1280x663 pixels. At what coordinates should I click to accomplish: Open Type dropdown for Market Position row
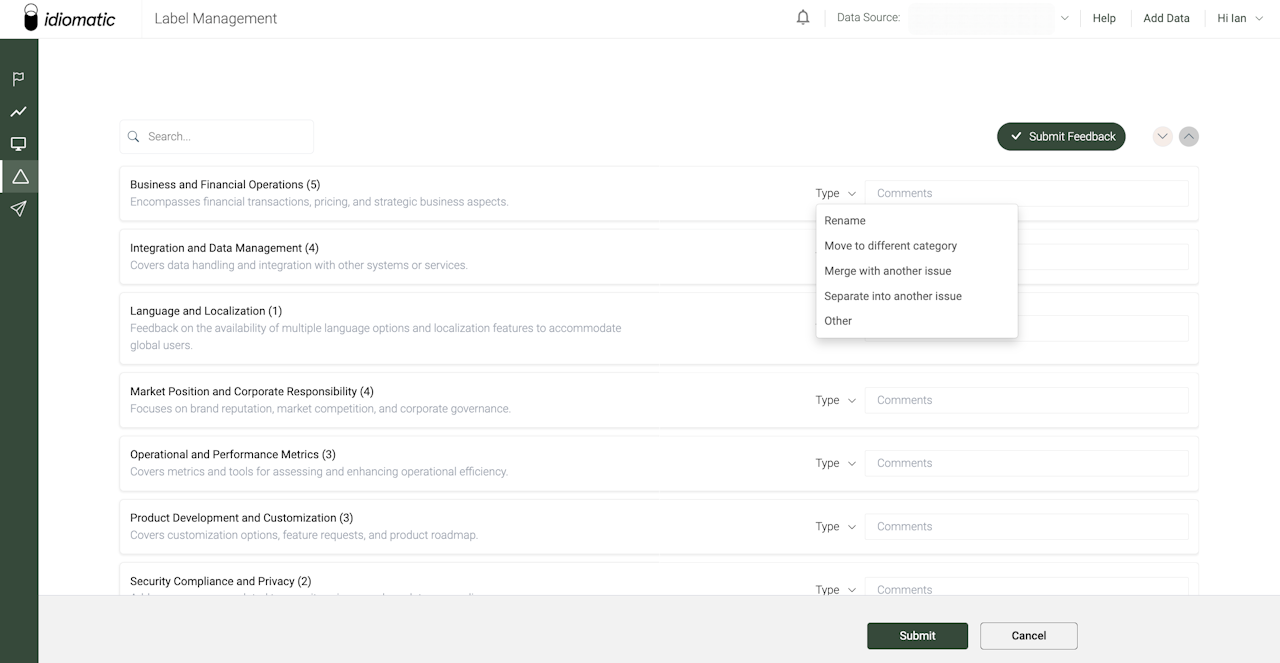(x=836, y=400)
